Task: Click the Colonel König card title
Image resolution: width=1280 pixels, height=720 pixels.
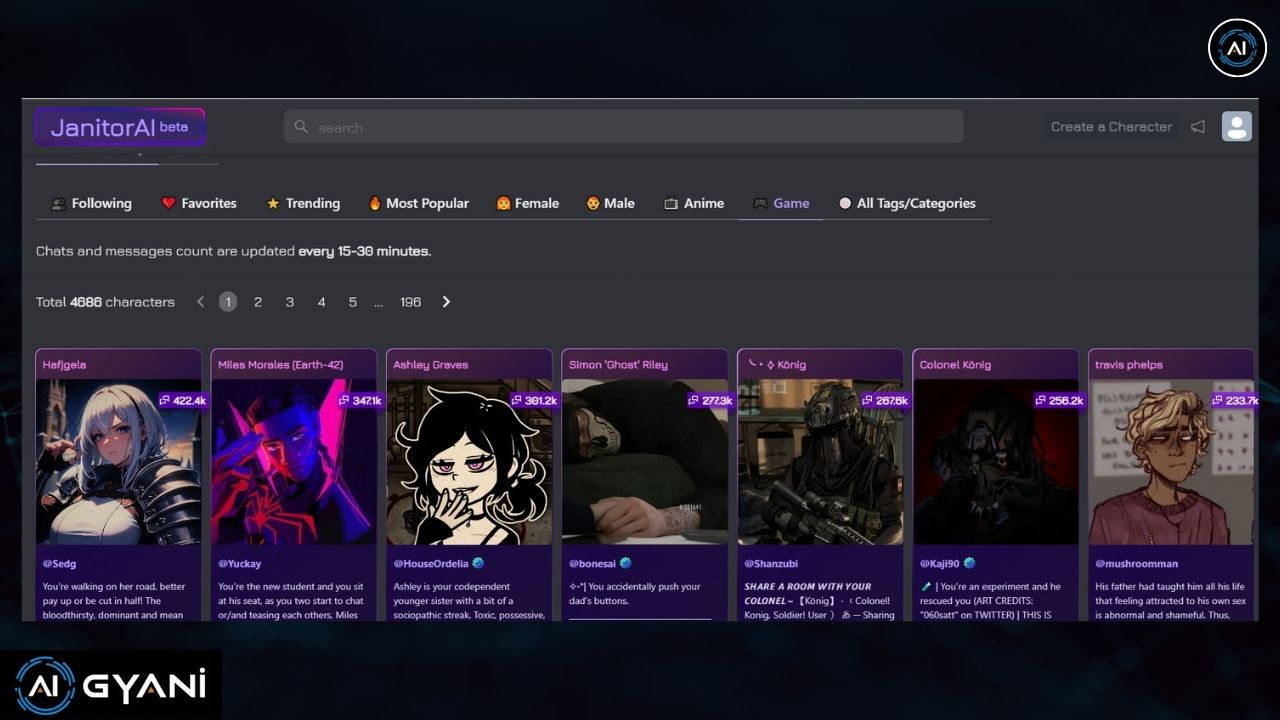Action: pos(956,365)
